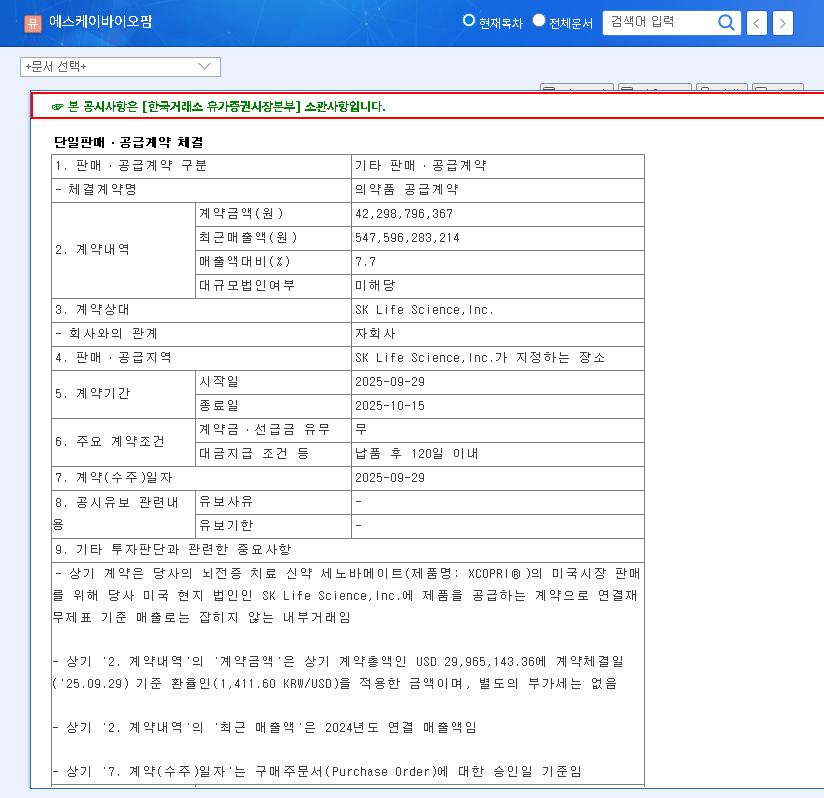Image resolution: width=824 pixels, height=798 pixels.
Task: Click the 최근매출액(원) label
Action: (x=248, y=238)
